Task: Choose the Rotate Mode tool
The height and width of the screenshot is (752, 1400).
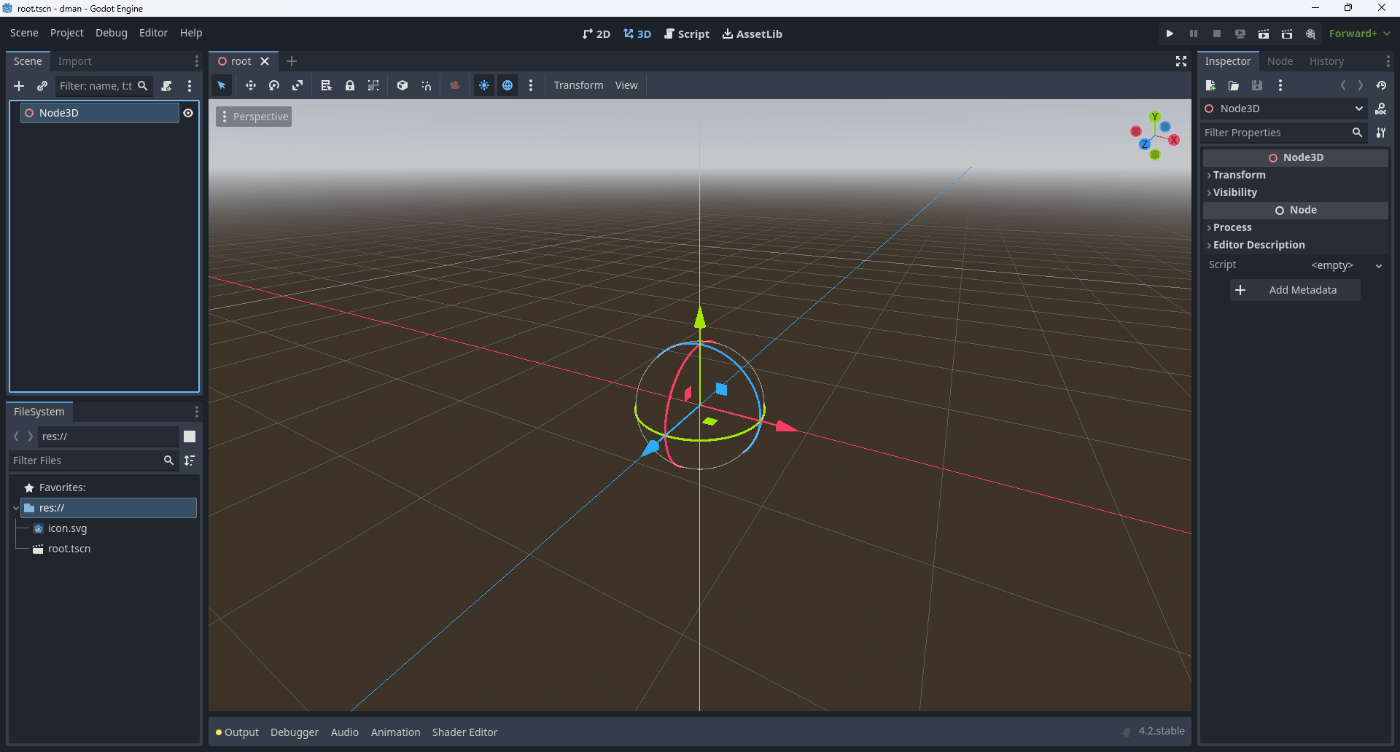Action: click(273, 85)
